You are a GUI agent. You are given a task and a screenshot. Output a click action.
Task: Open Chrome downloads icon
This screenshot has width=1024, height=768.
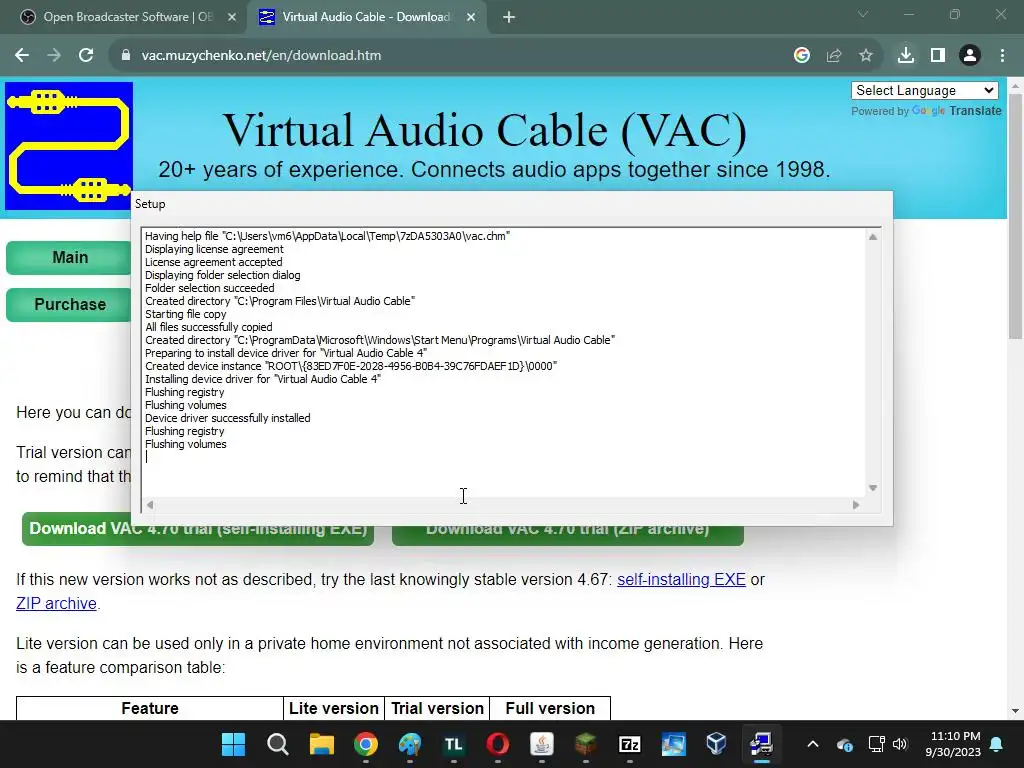[906, 56]
